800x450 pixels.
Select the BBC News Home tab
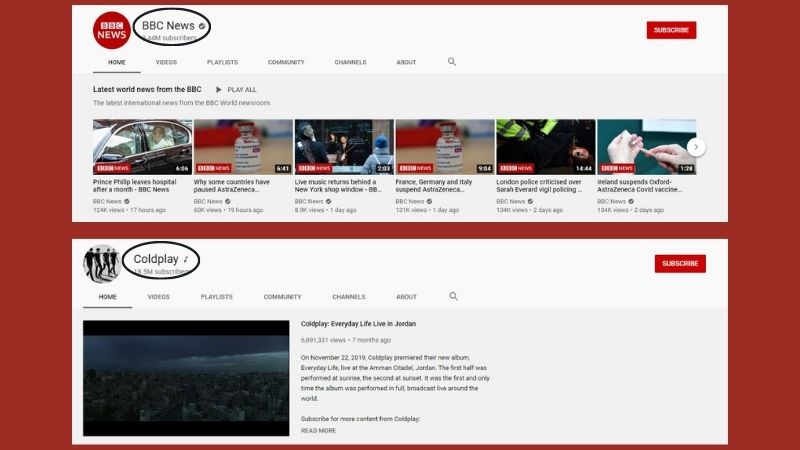pyautogui.click(x=117, y=62)
